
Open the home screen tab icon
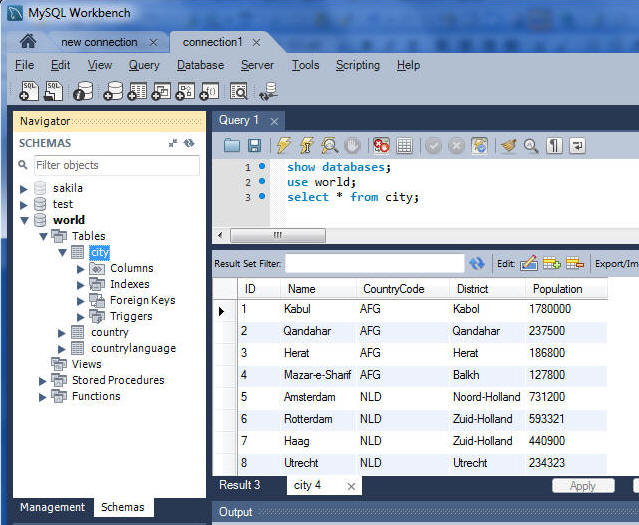pyautogui.click(x=28, y=41)
